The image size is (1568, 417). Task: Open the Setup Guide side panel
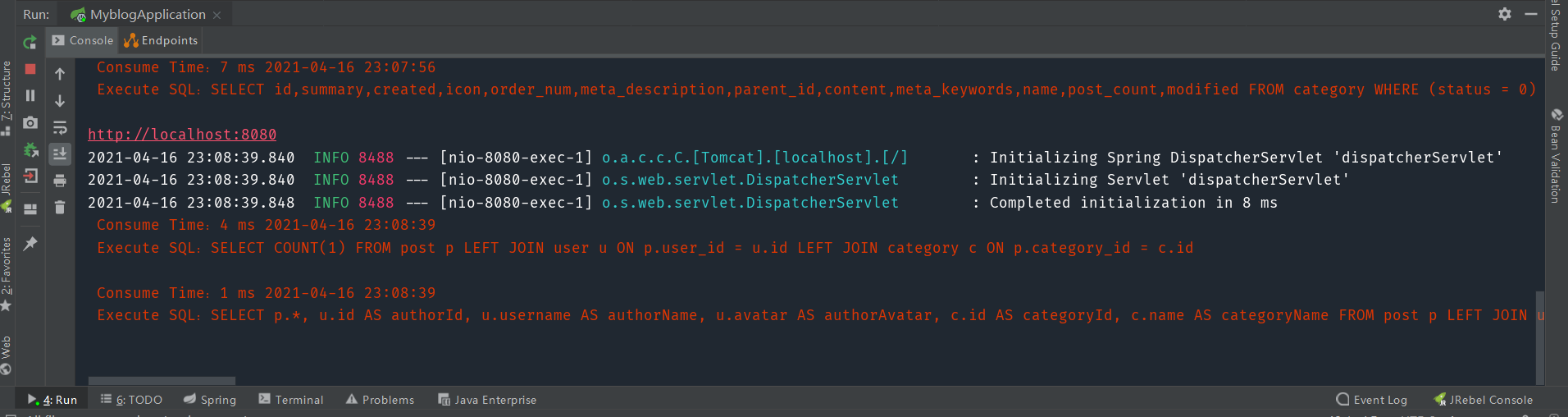pos(1555,36)
